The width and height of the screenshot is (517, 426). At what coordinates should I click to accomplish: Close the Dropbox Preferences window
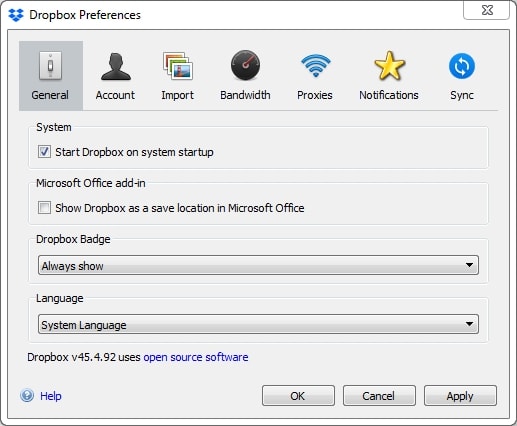487,10
